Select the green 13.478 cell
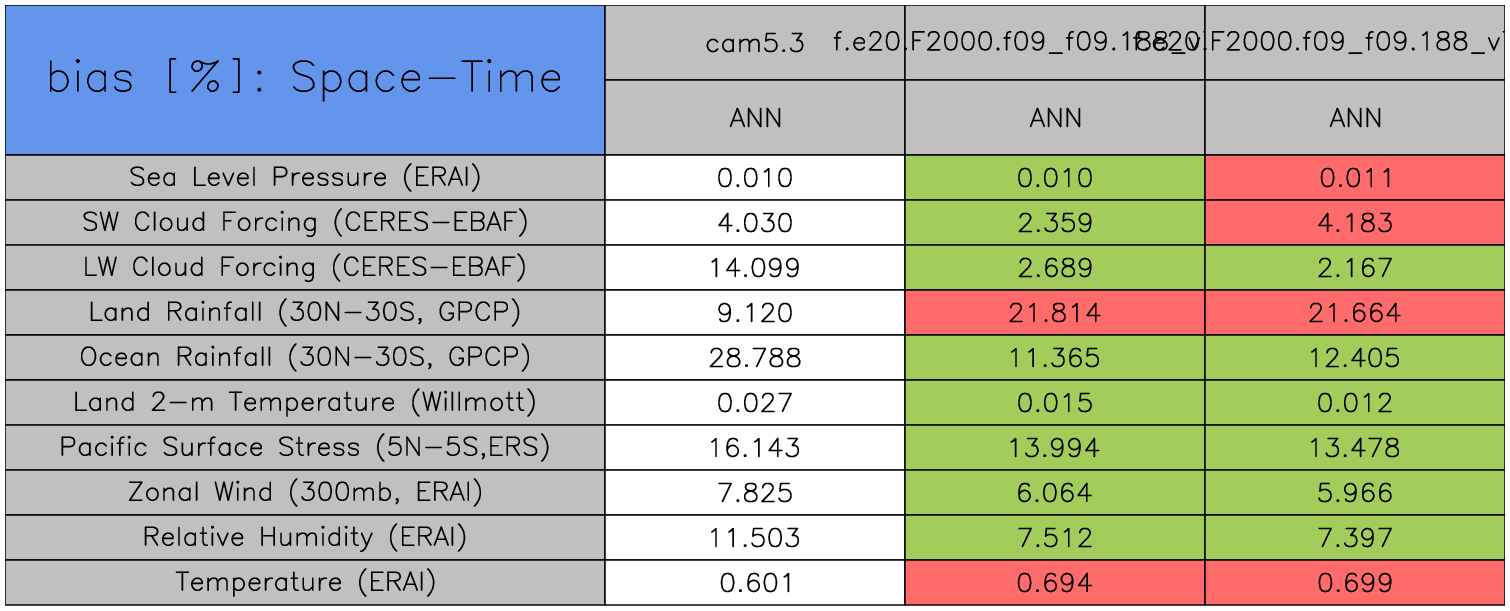The width and height of the screenshot is (1510, 611). tap(1355, 448)
